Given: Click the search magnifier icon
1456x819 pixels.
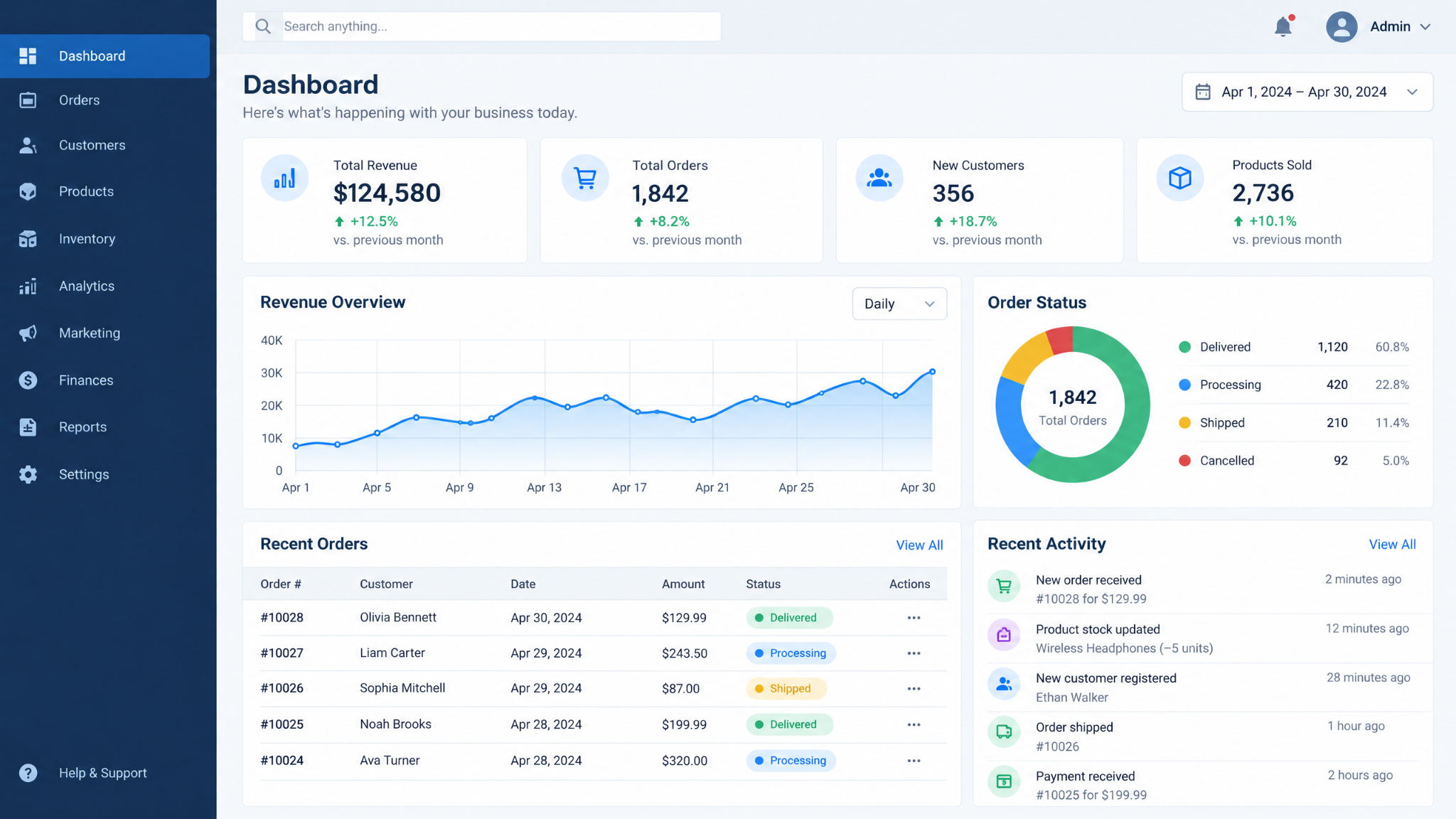Looking at the screenshot, I should [x=263, y=26].
